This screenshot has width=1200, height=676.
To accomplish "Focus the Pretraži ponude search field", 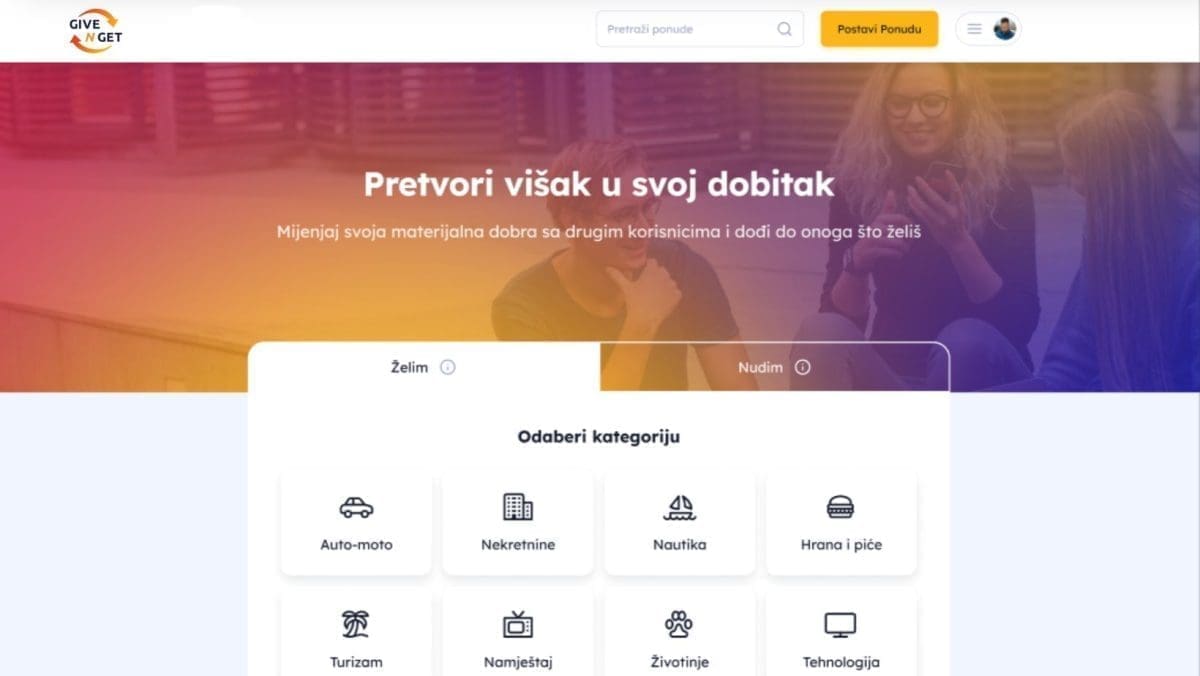I will tap(699, 29).
